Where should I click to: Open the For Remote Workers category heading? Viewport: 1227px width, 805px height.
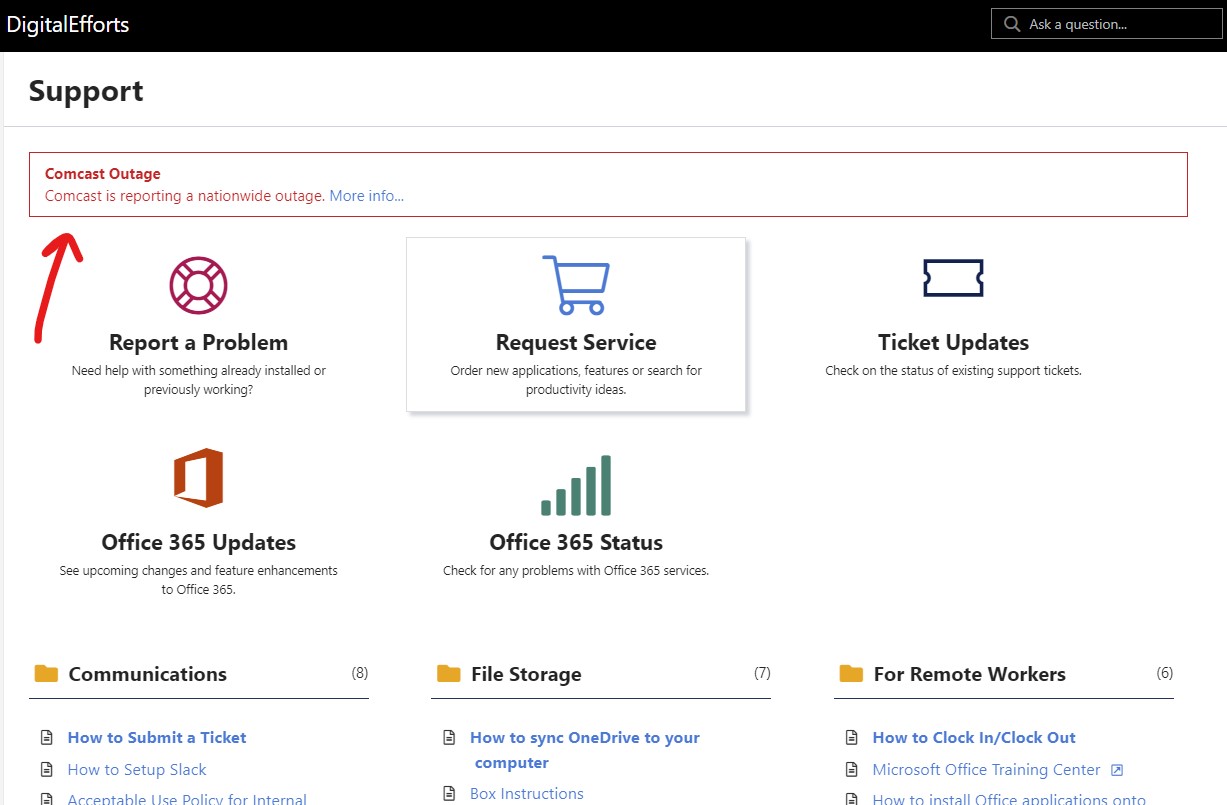coord(970,674)
